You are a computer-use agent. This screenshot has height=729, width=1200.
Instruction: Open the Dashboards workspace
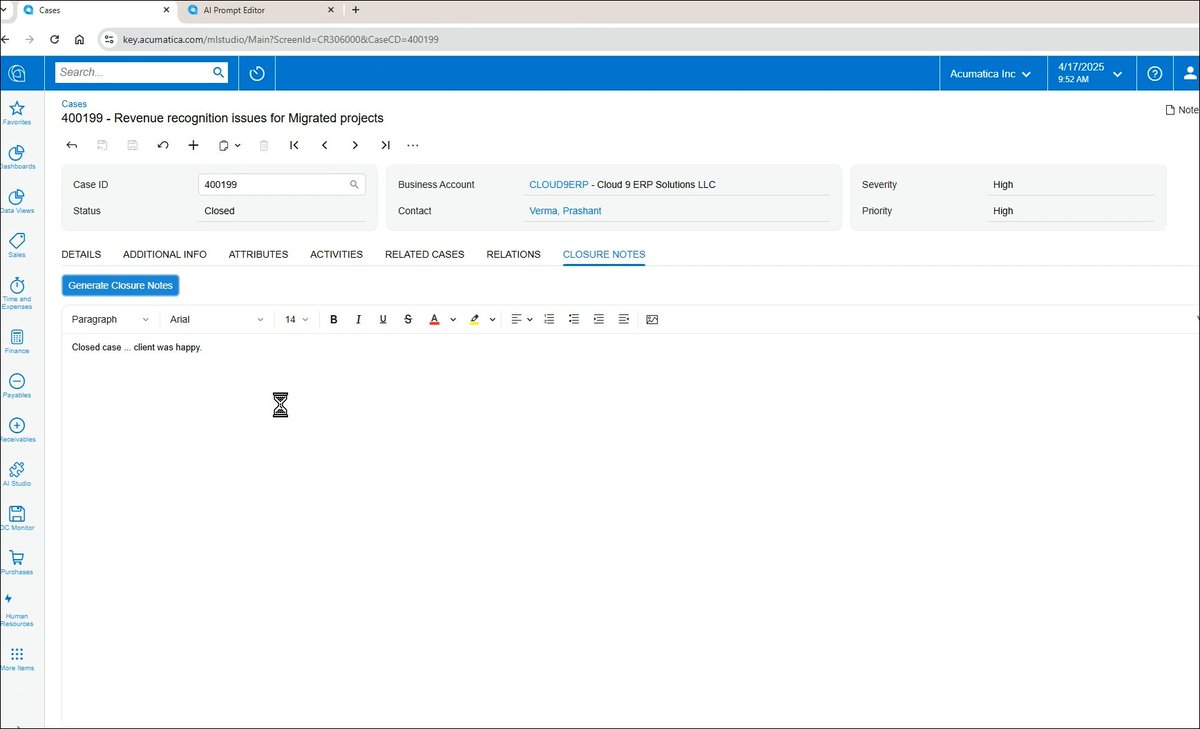click(x=16, y=157)
